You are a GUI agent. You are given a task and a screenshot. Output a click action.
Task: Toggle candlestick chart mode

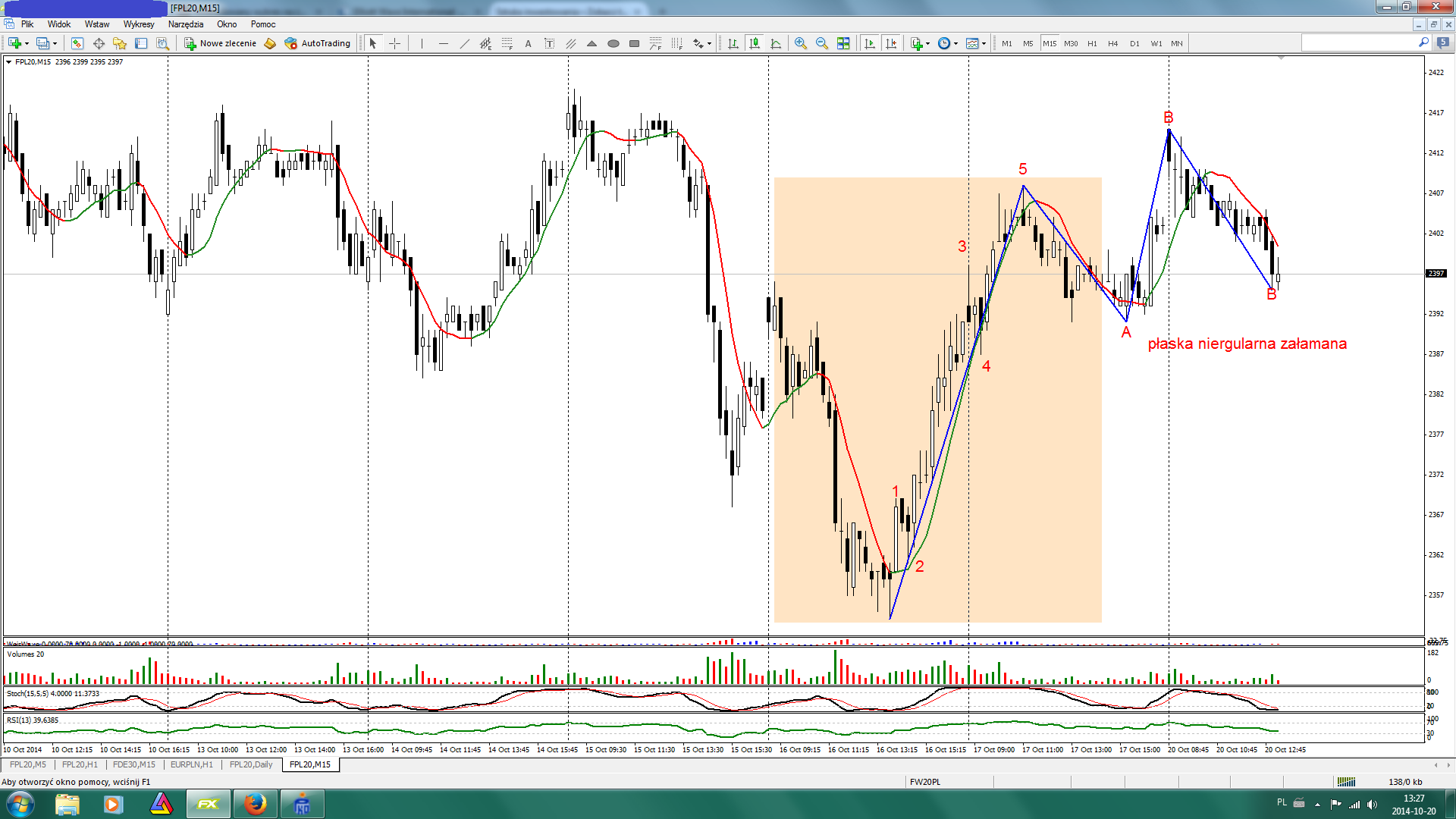[x=754, y=43]
